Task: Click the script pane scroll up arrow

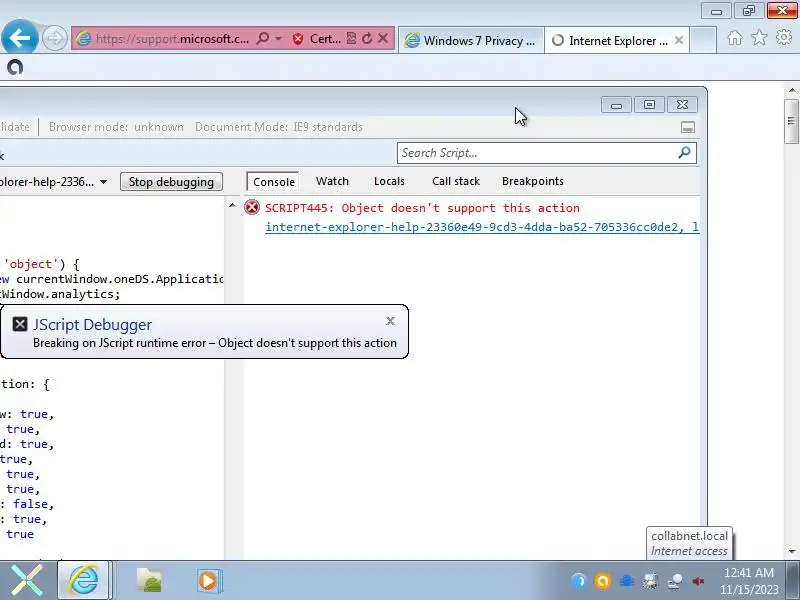Action: [232, 206]
